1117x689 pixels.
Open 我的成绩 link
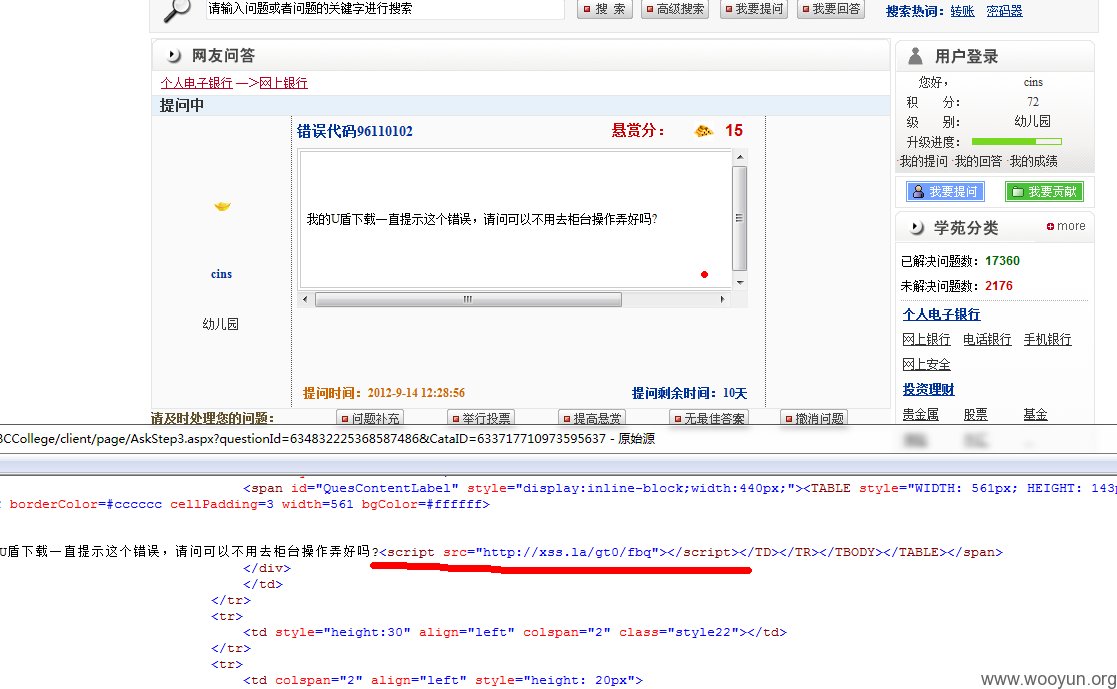(1033, 162)
